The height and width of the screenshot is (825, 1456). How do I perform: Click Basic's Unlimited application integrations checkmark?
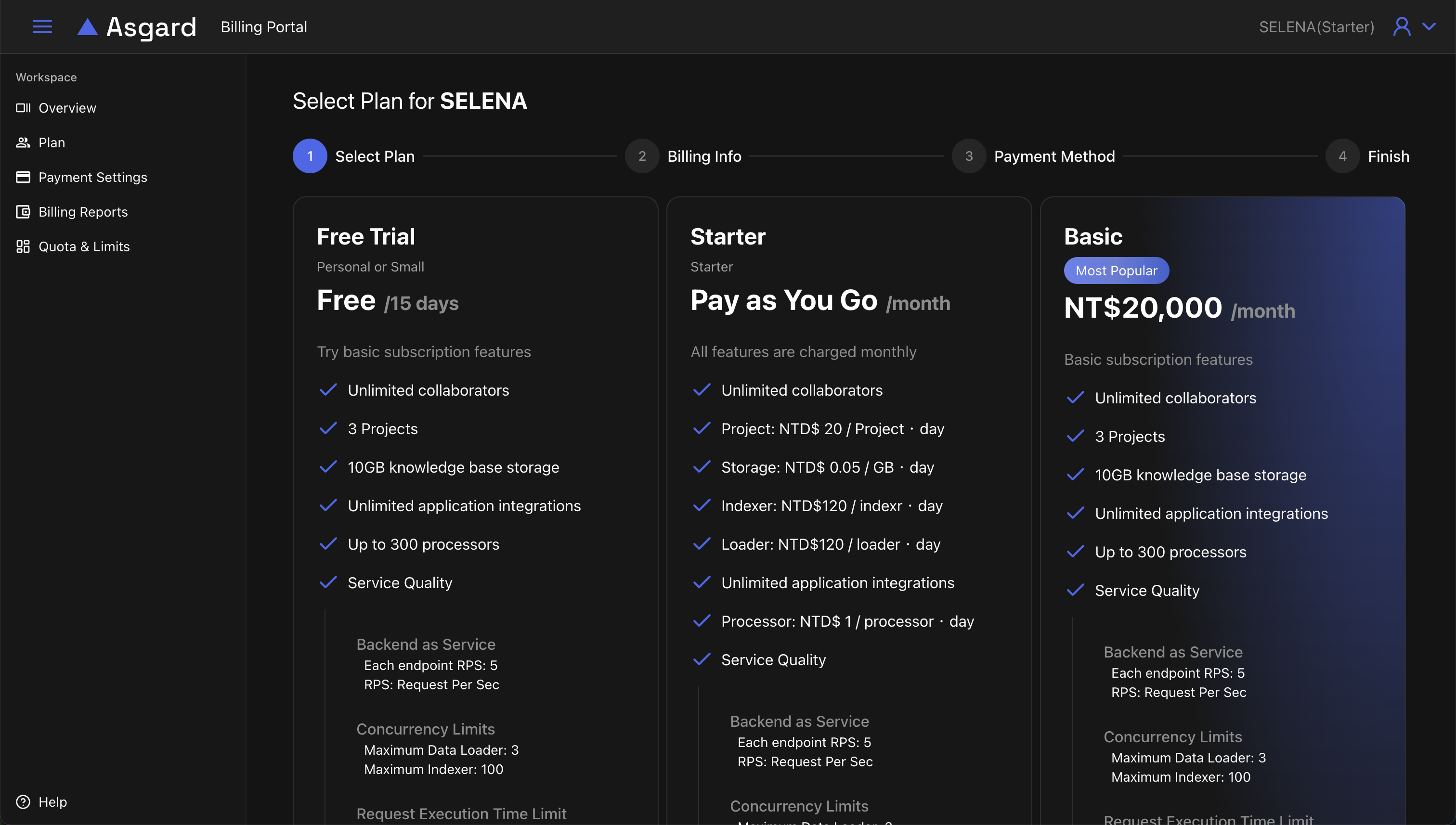point(1075,514)
